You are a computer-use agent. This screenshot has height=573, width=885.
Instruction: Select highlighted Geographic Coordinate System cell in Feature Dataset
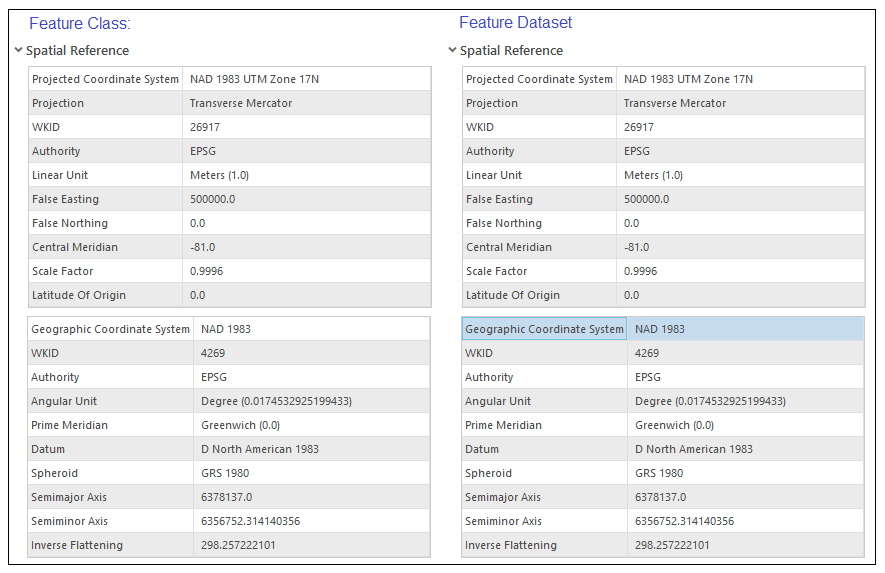(x=544, y=329)
